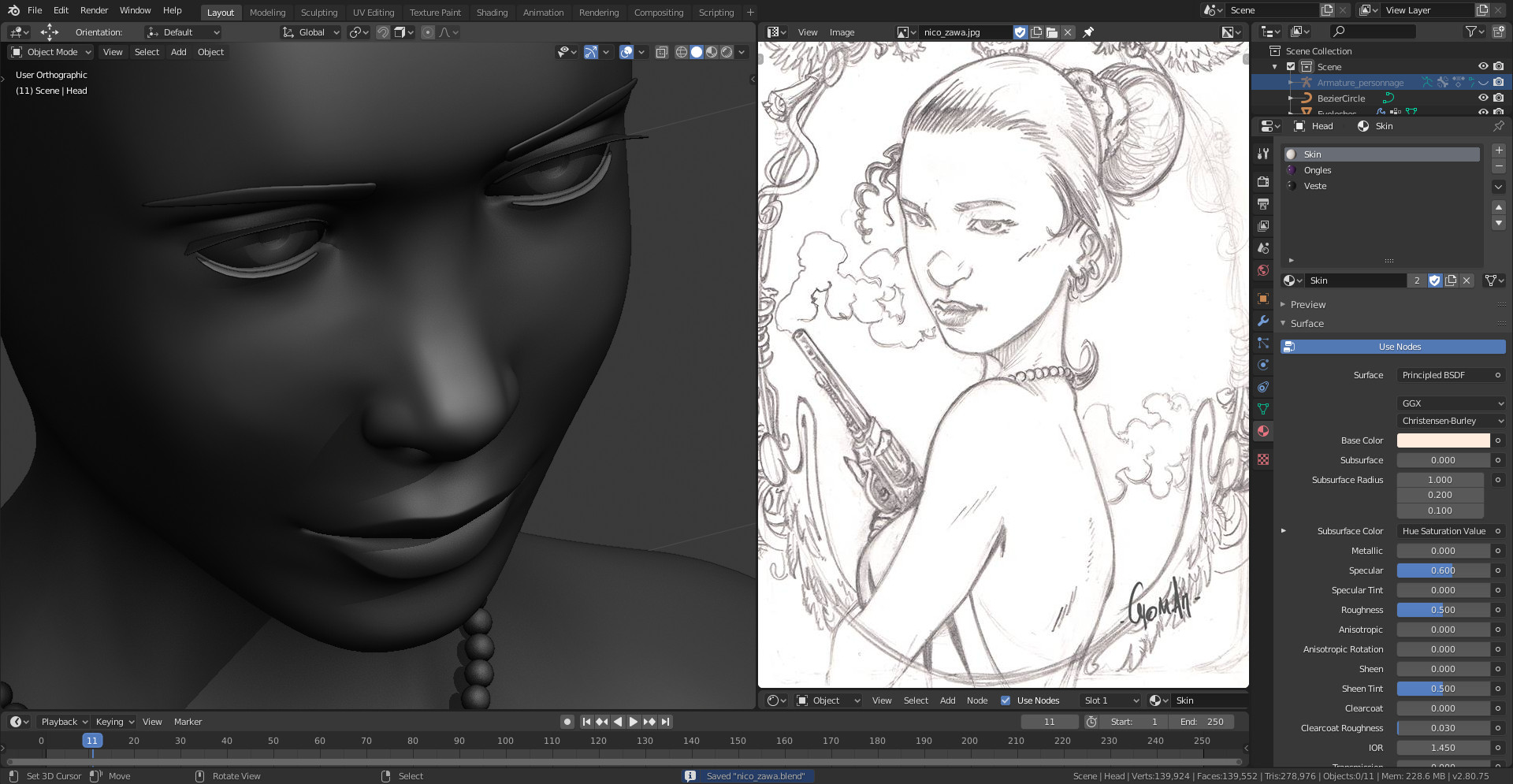
Task: Open the Edit menu
Action: (x=61, y=10)
